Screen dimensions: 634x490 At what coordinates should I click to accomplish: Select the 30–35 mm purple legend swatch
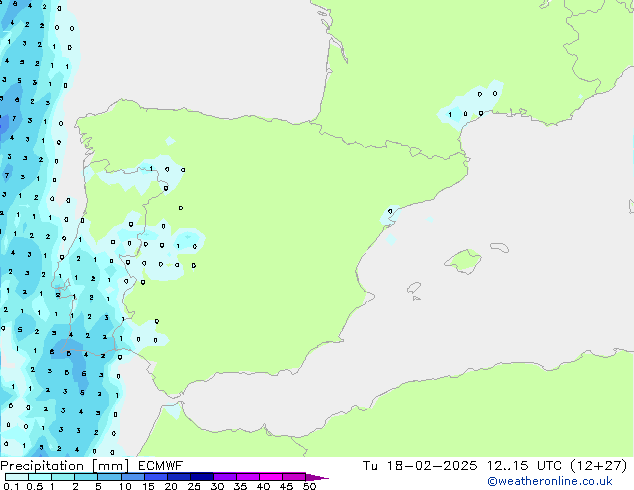[x=225, y=477]
